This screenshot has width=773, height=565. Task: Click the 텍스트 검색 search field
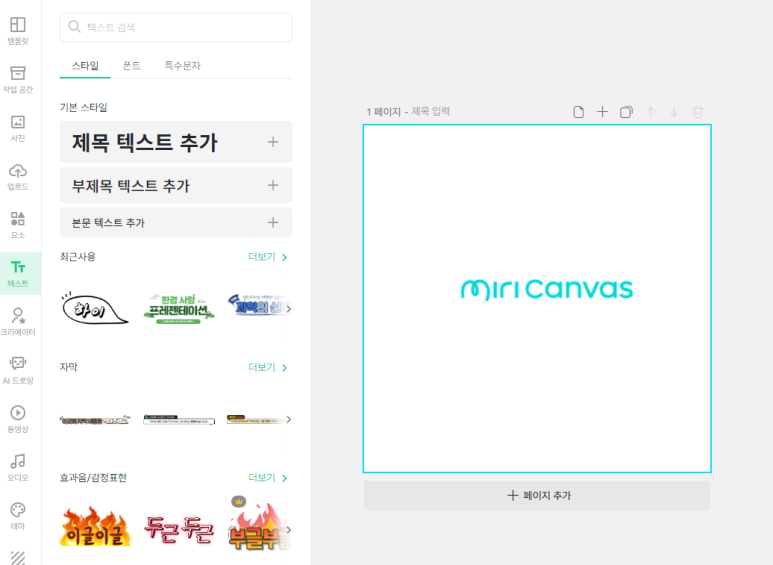coord(176,27)
